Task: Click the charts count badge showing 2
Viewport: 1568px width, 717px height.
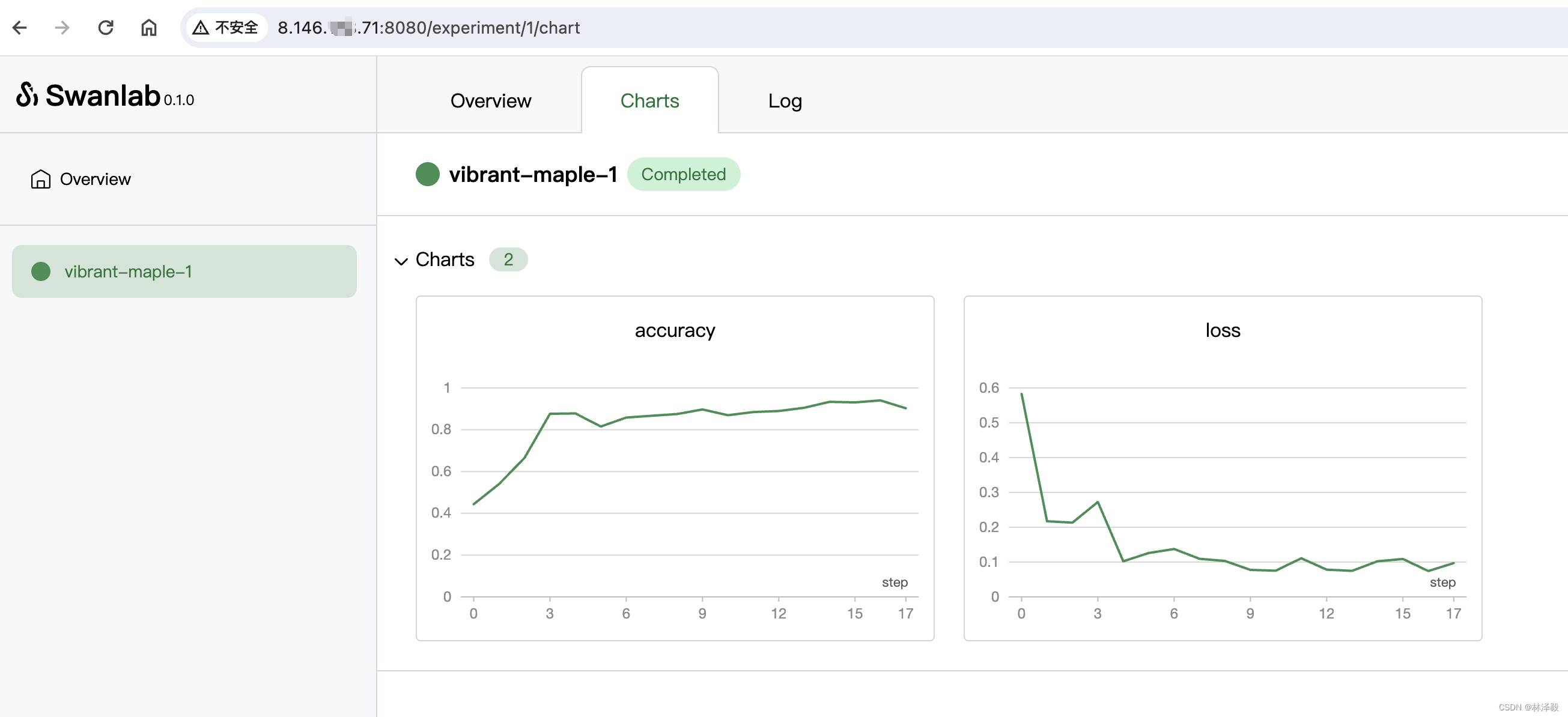Action: pyautogui.click(x=508, y=259)
